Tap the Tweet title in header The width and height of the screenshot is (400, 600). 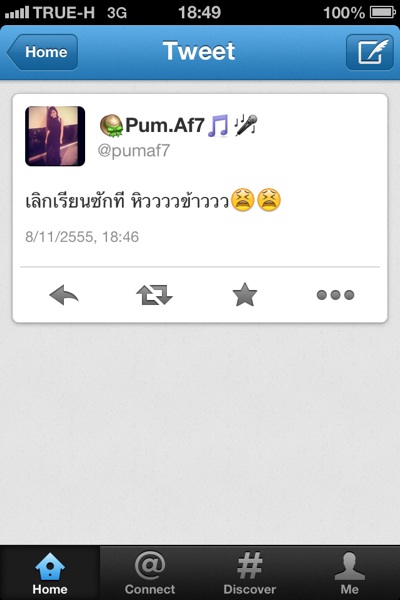click(x=199, y=51)
